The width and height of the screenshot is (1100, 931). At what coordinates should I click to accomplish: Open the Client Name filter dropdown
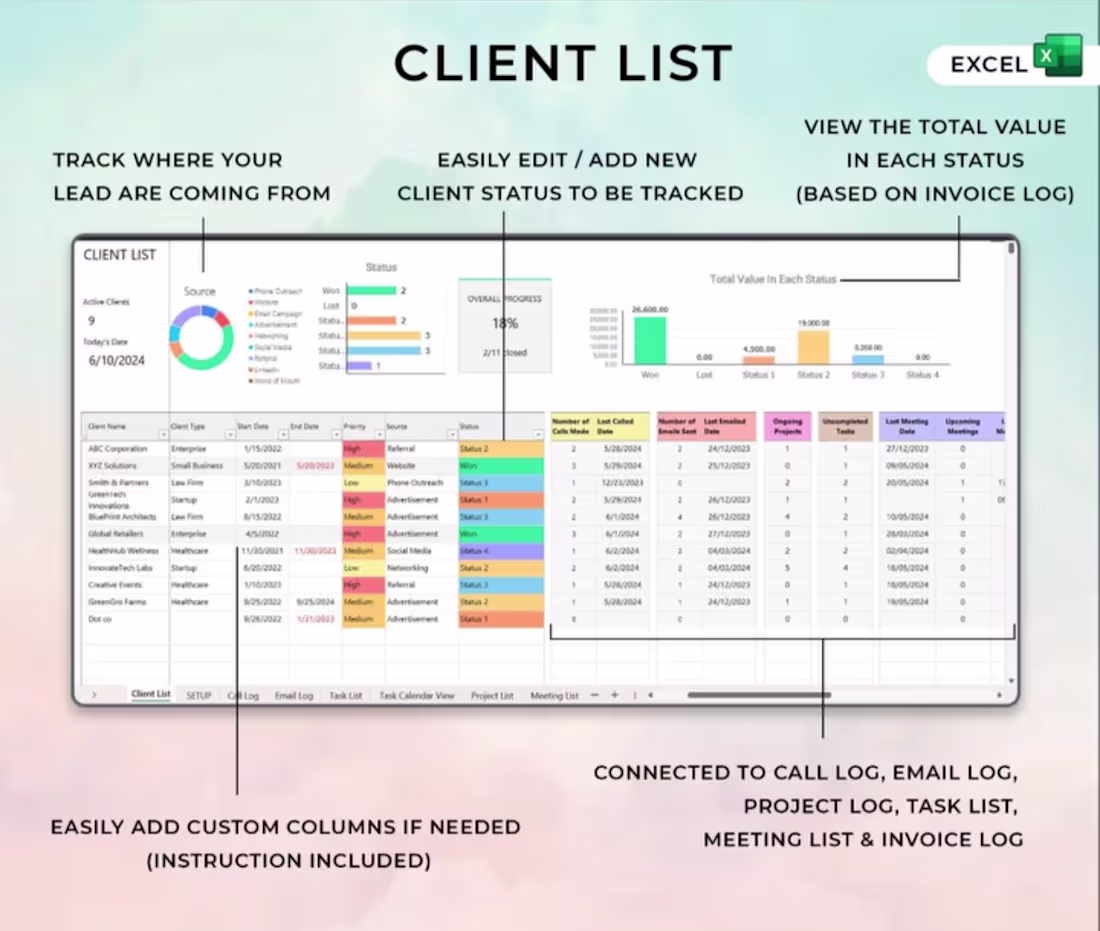pyautogui.click(x=163, y=436)
